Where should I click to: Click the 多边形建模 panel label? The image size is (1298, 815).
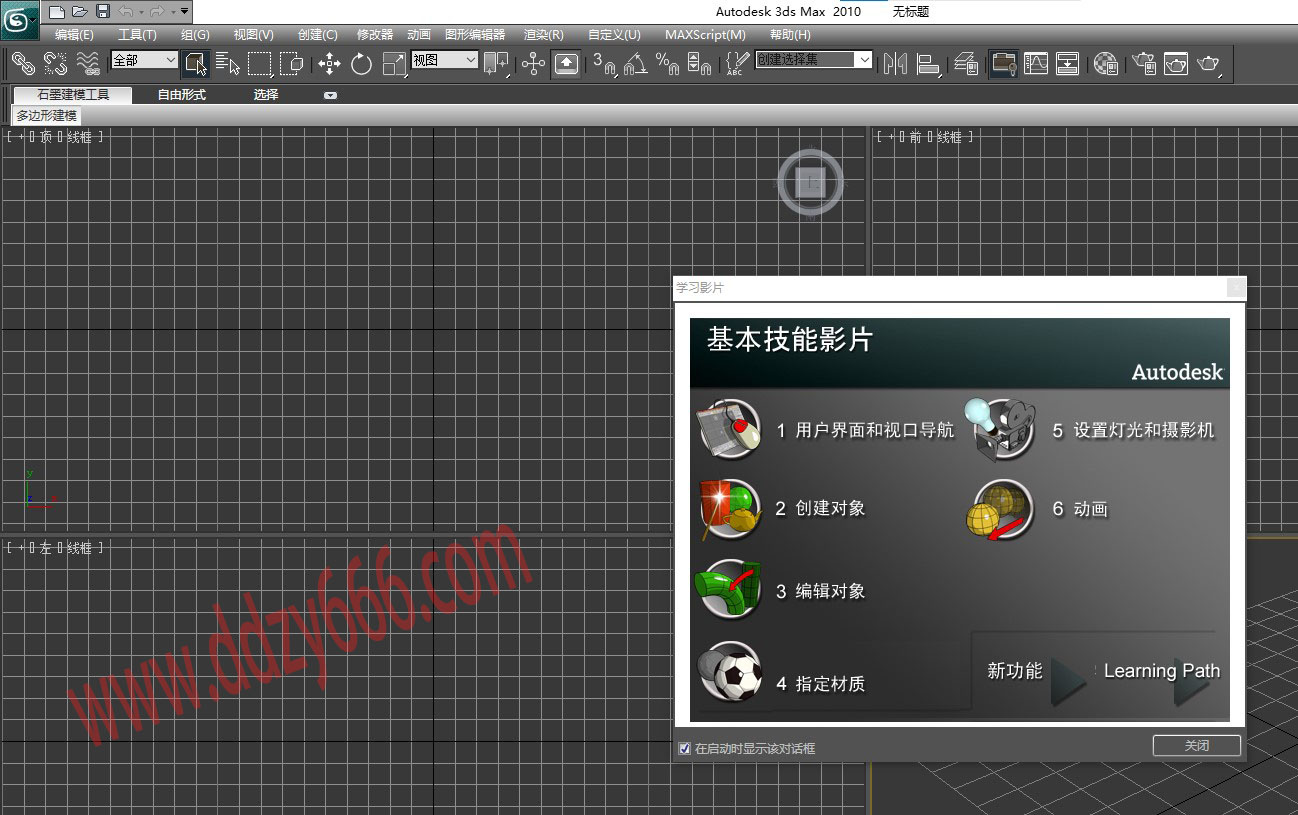(46, 116)
